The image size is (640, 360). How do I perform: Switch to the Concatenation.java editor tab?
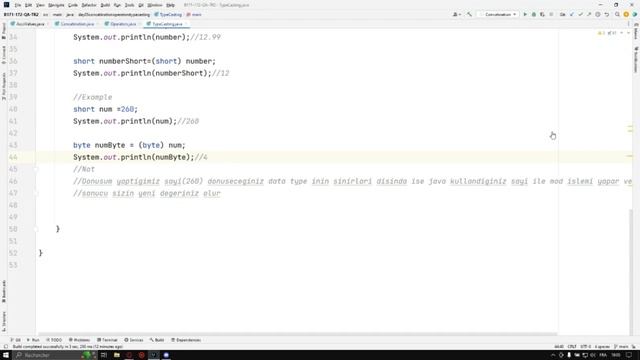click(77, 24)
